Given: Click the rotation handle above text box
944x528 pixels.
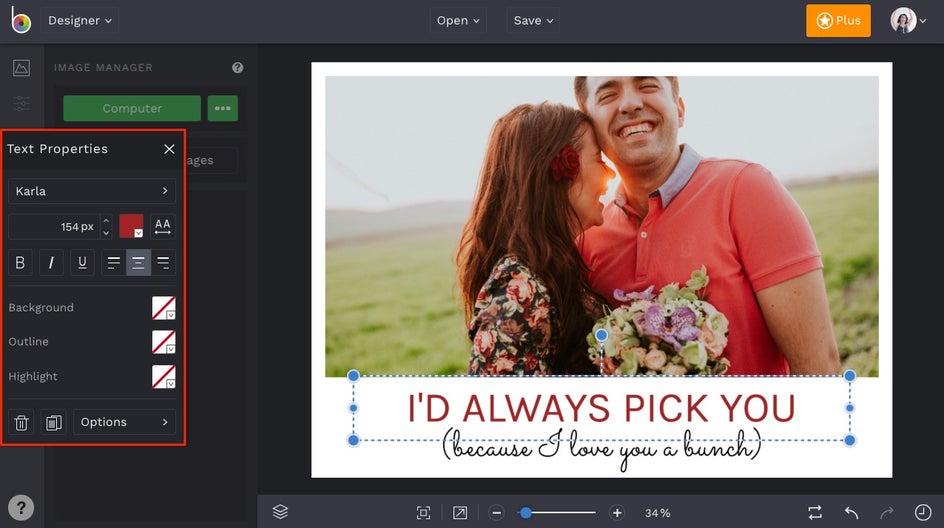Looking at the screenshot, I should tap(601, 335).
